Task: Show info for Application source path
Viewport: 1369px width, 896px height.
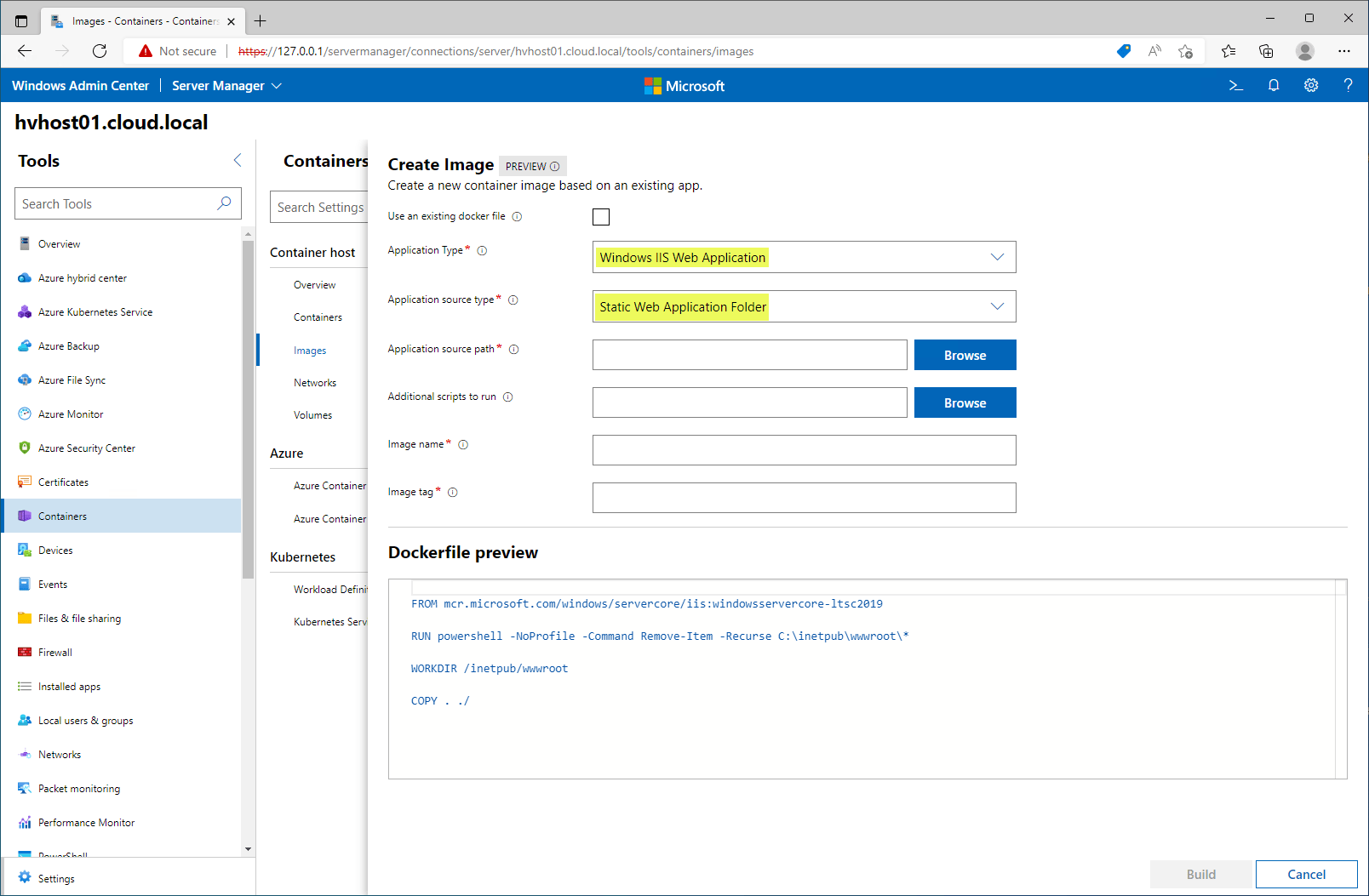Action: point(514,349)
